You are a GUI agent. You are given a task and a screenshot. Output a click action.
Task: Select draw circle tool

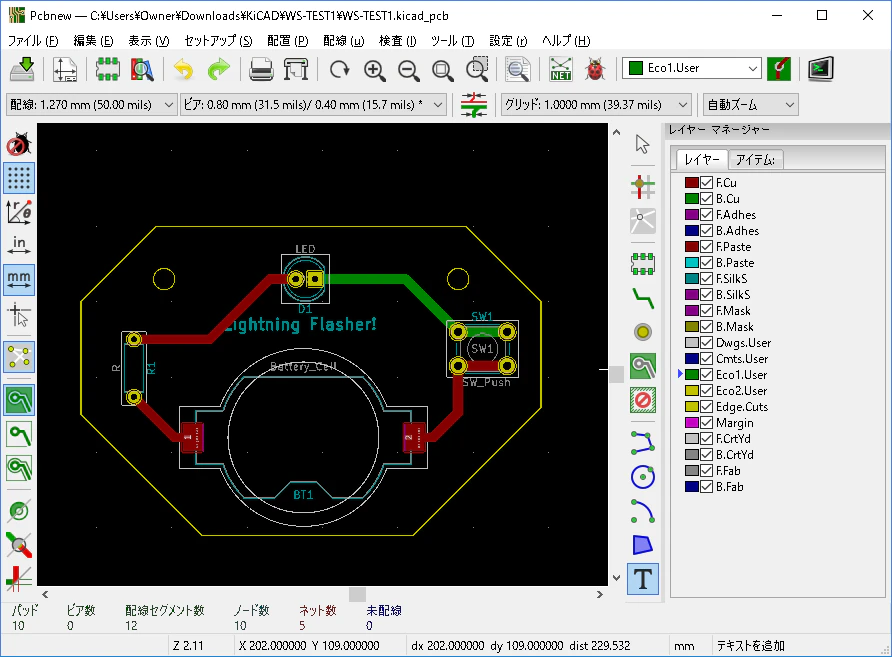click(x=642, y=477)
